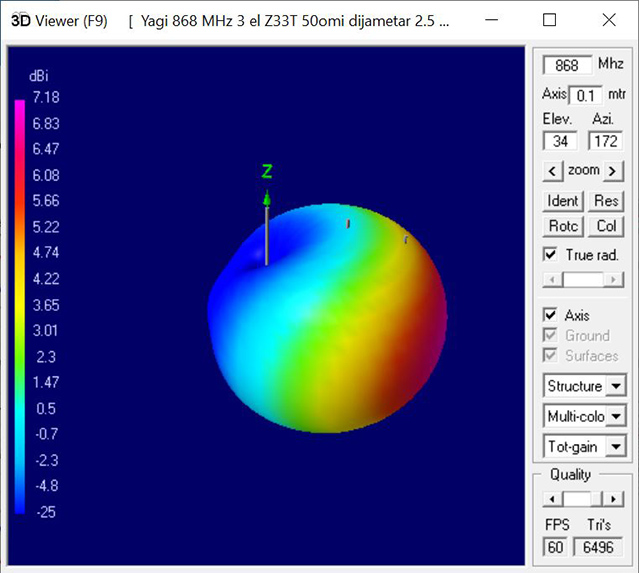Open the Structure dropdown
Image resolution: width=639 pixels, height=573 pixels.
616,386
